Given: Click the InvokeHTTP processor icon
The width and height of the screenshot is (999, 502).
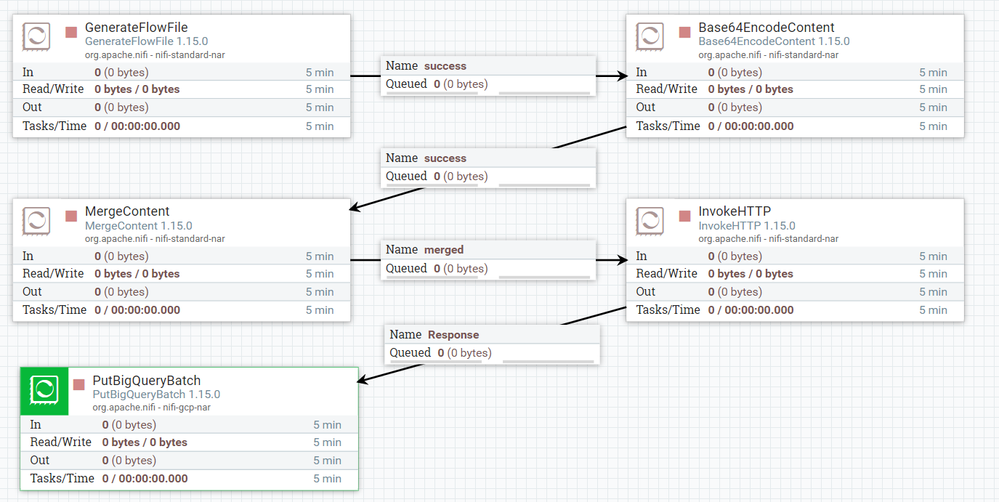Looking at the screenshot, I should pos(650,220).
